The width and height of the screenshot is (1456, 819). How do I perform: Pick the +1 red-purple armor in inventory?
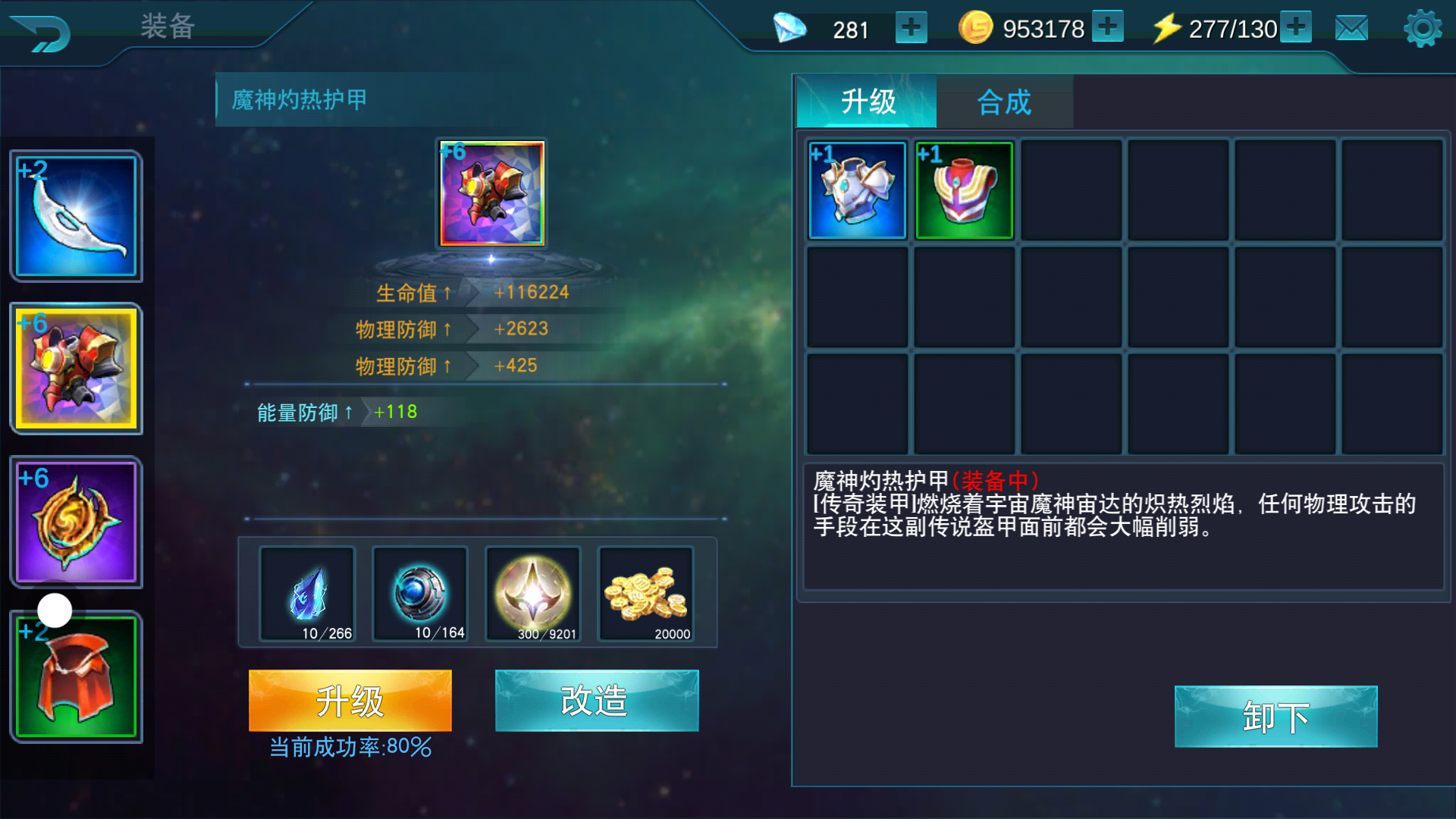click(965, 190)
